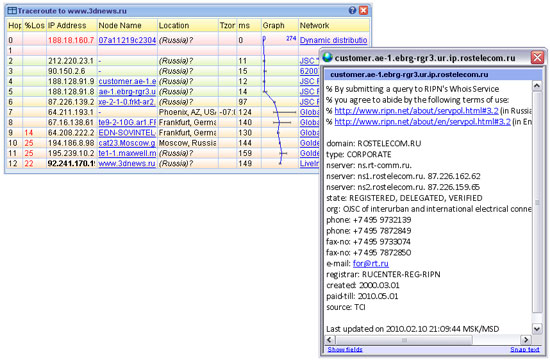Open the te9-2-10G.ar1.FF node link
The height and width of the screenshot is (360, 550).
[127, 122]
